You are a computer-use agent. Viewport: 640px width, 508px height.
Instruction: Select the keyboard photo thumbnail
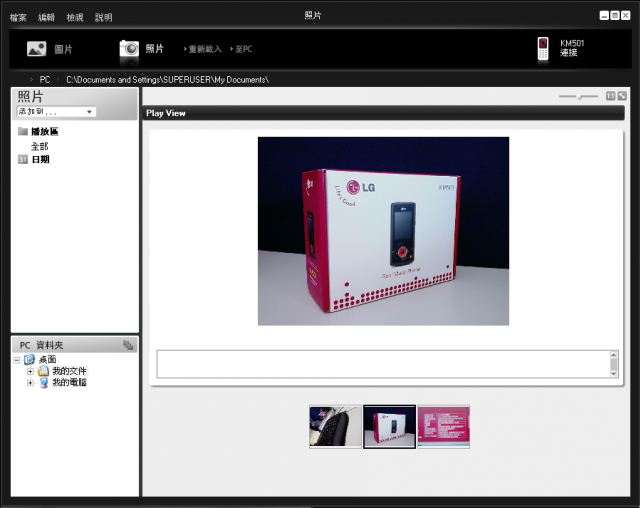click(335, 426)
